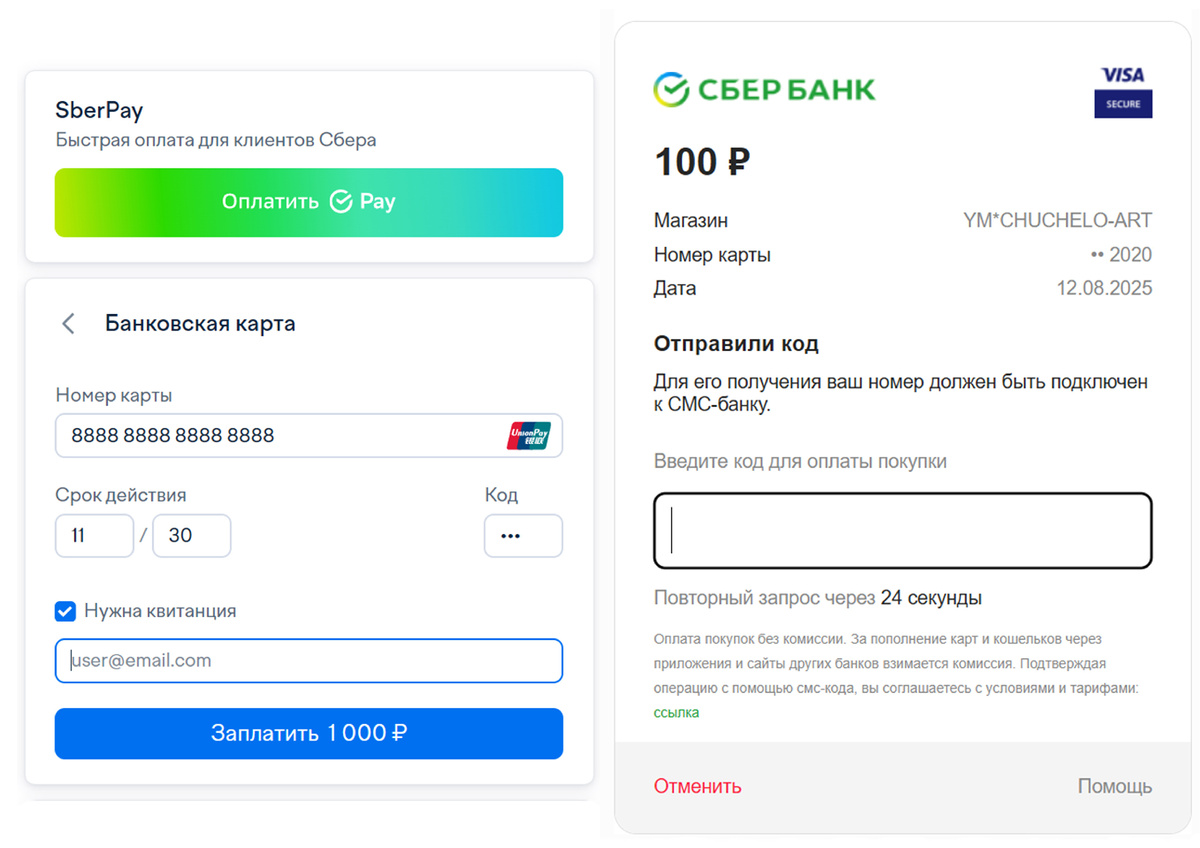Click the Код CVC input field
This screenshot has height=848, width=1200.
tap(523, 536)
